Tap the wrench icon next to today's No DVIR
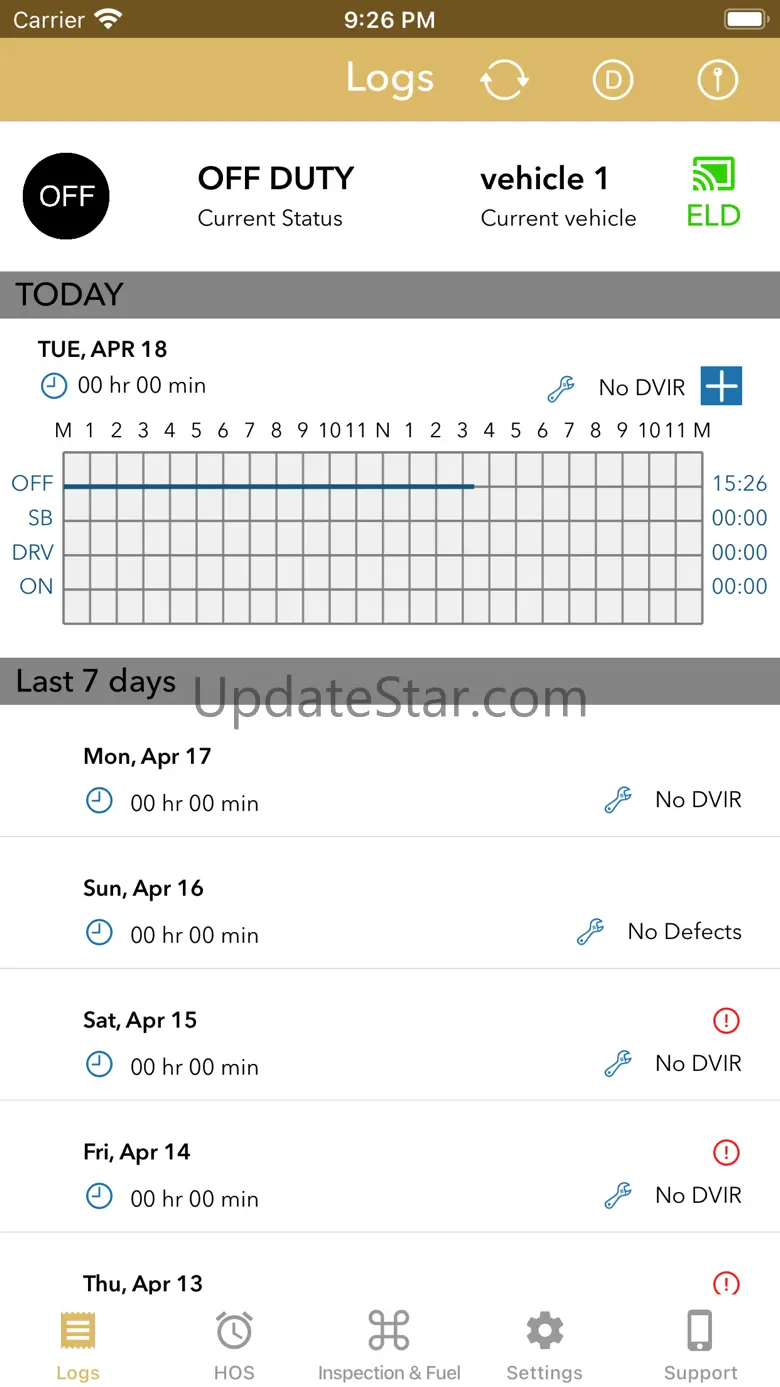Screen dimensions: 780x1387 click(561, 388)
